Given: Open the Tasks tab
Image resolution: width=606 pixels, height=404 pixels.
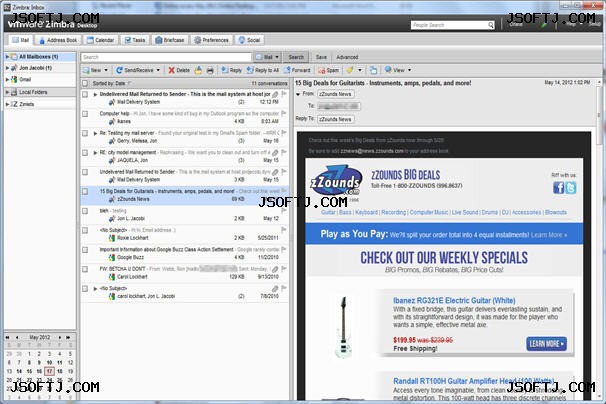Looking at the screenshot, I should coord(134,40).
